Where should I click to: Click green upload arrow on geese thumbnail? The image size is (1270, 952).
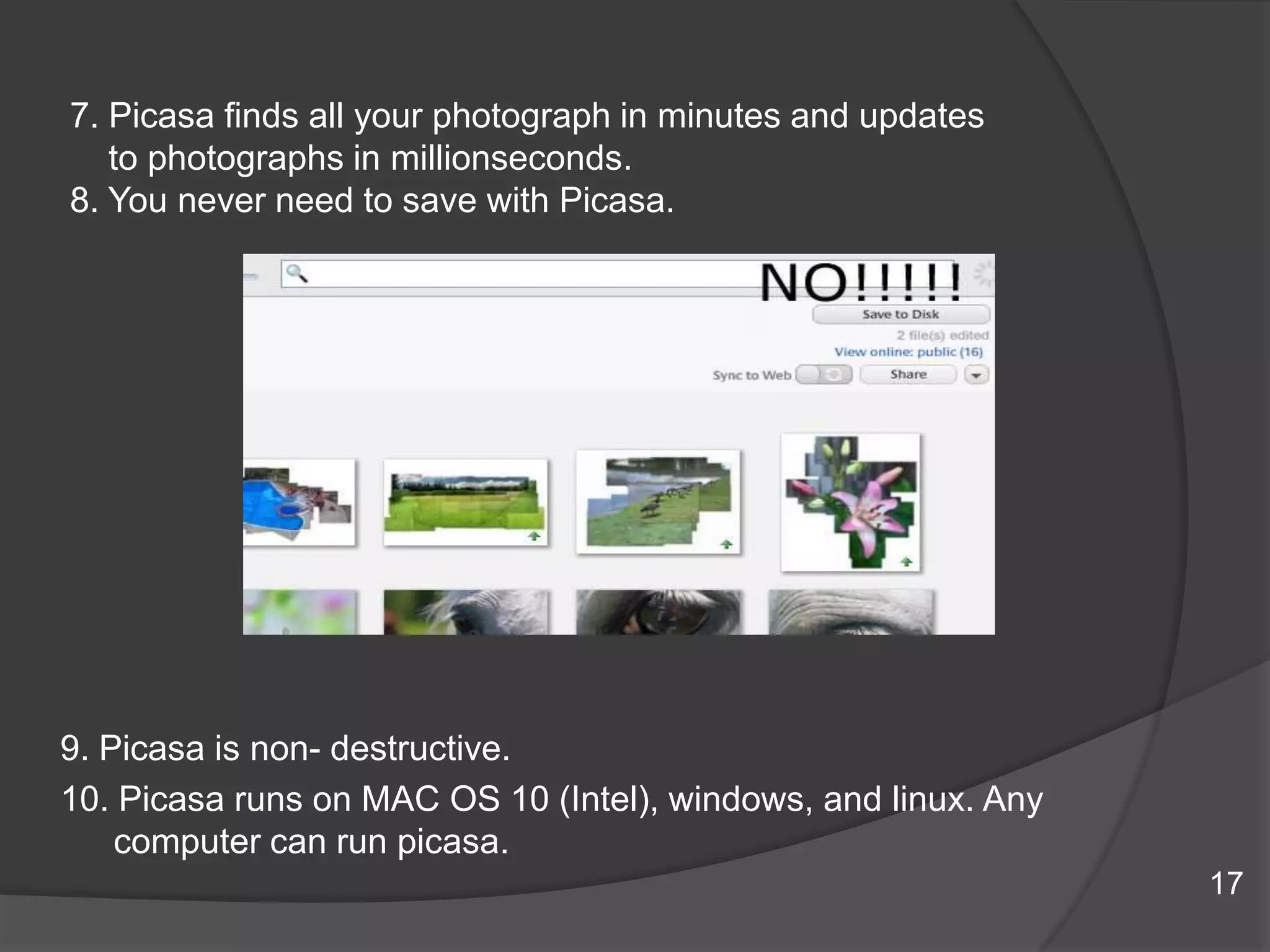(726, 544)
